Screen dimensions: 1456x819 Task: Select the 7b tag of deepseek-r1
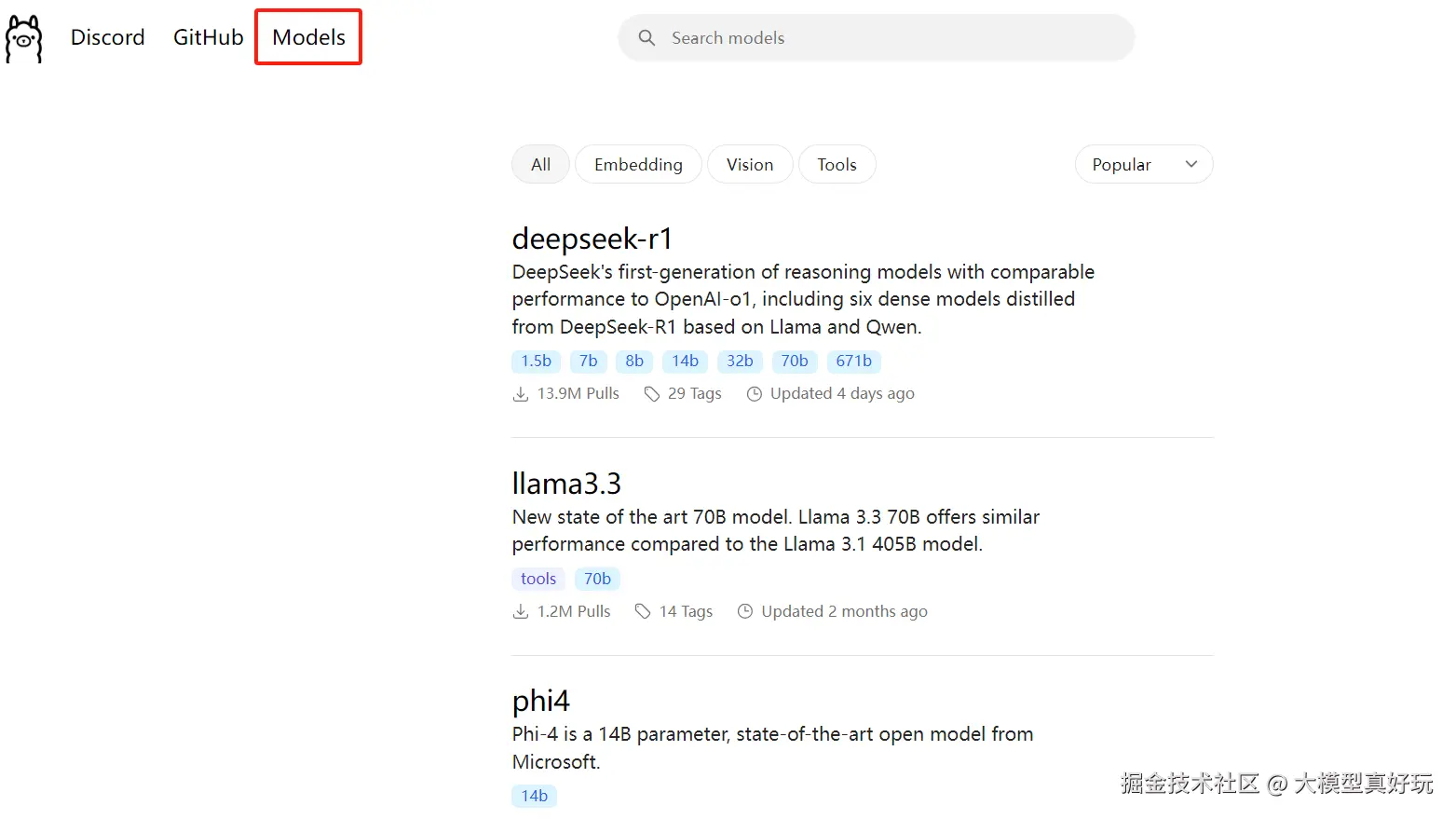[588, 362]
